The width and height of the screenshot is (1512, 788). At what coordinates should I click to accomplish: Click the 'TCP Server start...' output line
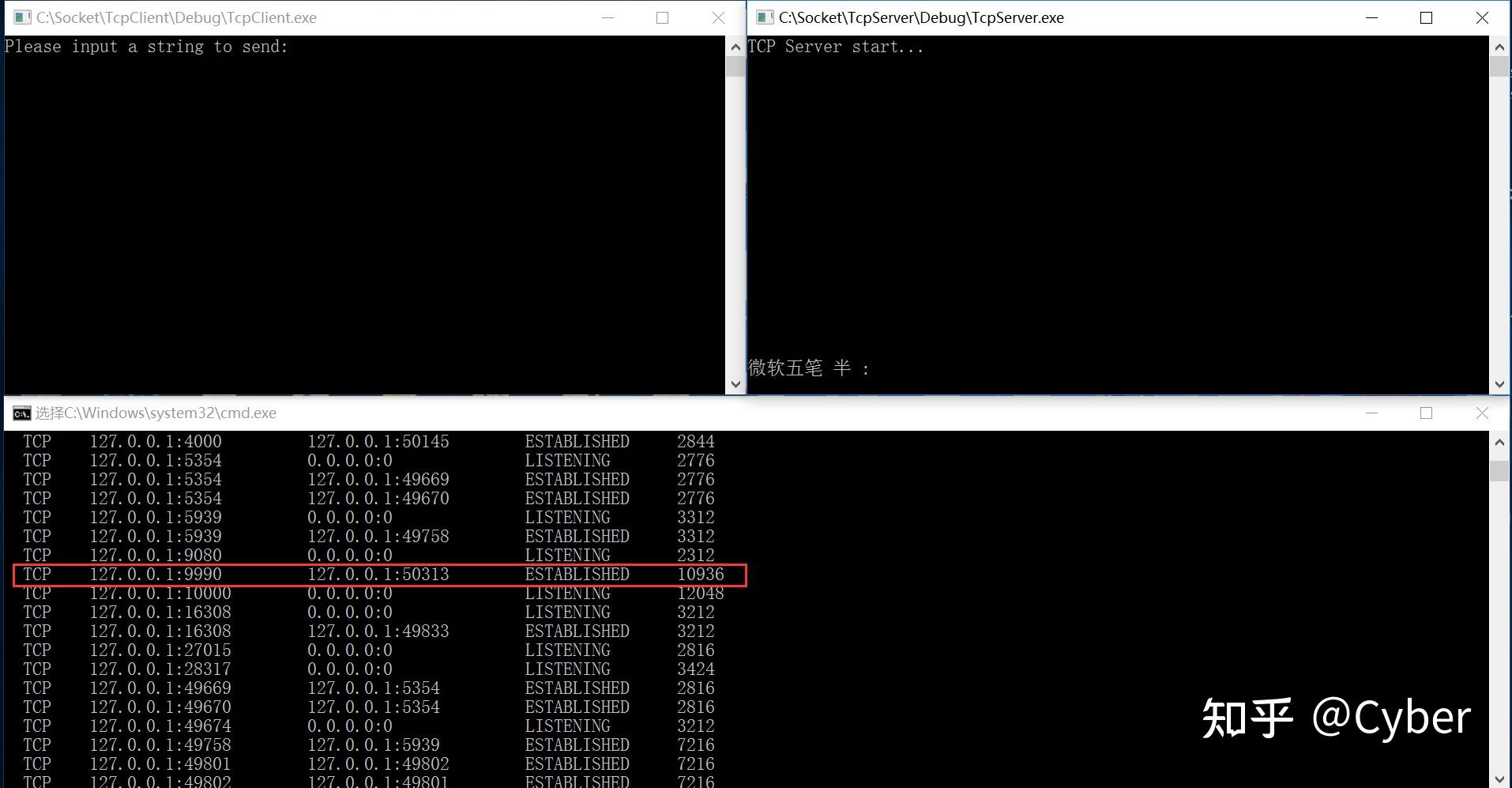coord(835,47)
